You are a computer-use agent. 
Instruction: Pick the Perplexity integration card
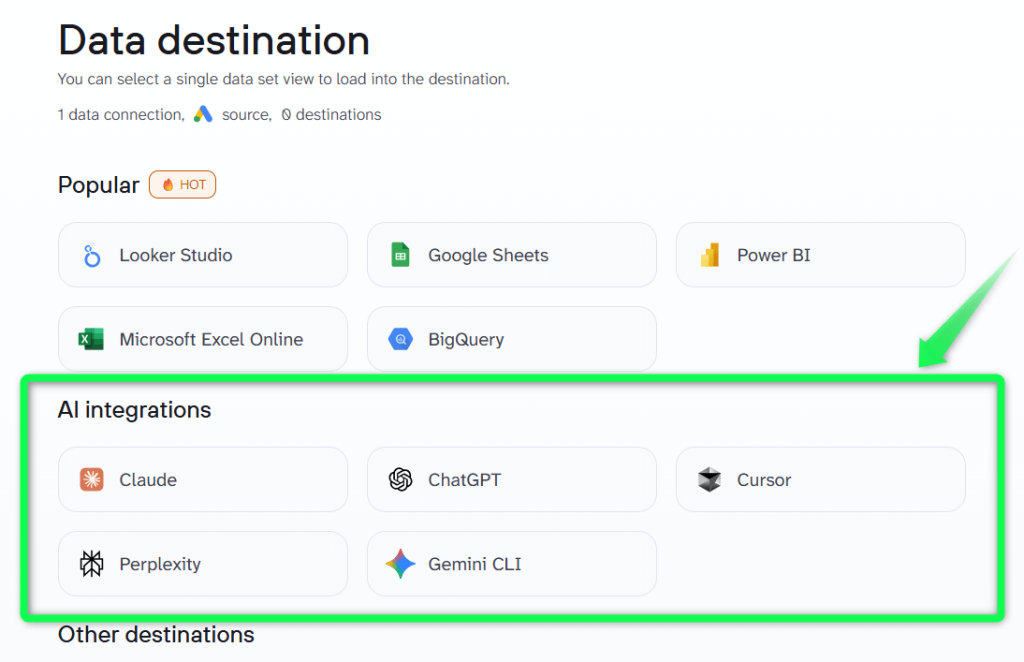(202, 563)
